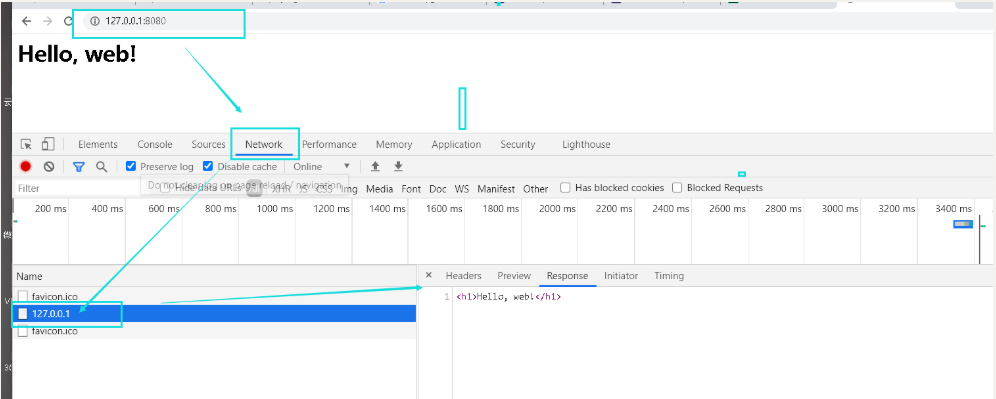Screen dimensions: 996x399
Task: Toggle the blue filter funnel icon
Action: click(x=78, y=166)
